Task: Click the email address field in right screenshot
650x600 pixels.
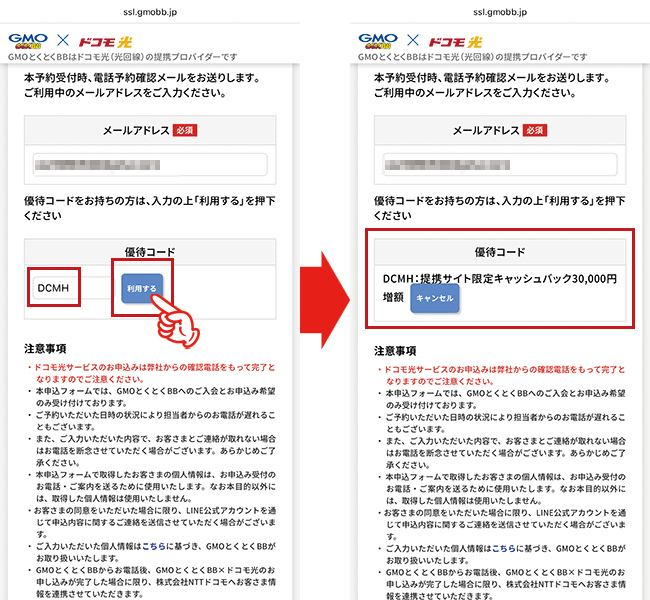Action: coord(499,165)
